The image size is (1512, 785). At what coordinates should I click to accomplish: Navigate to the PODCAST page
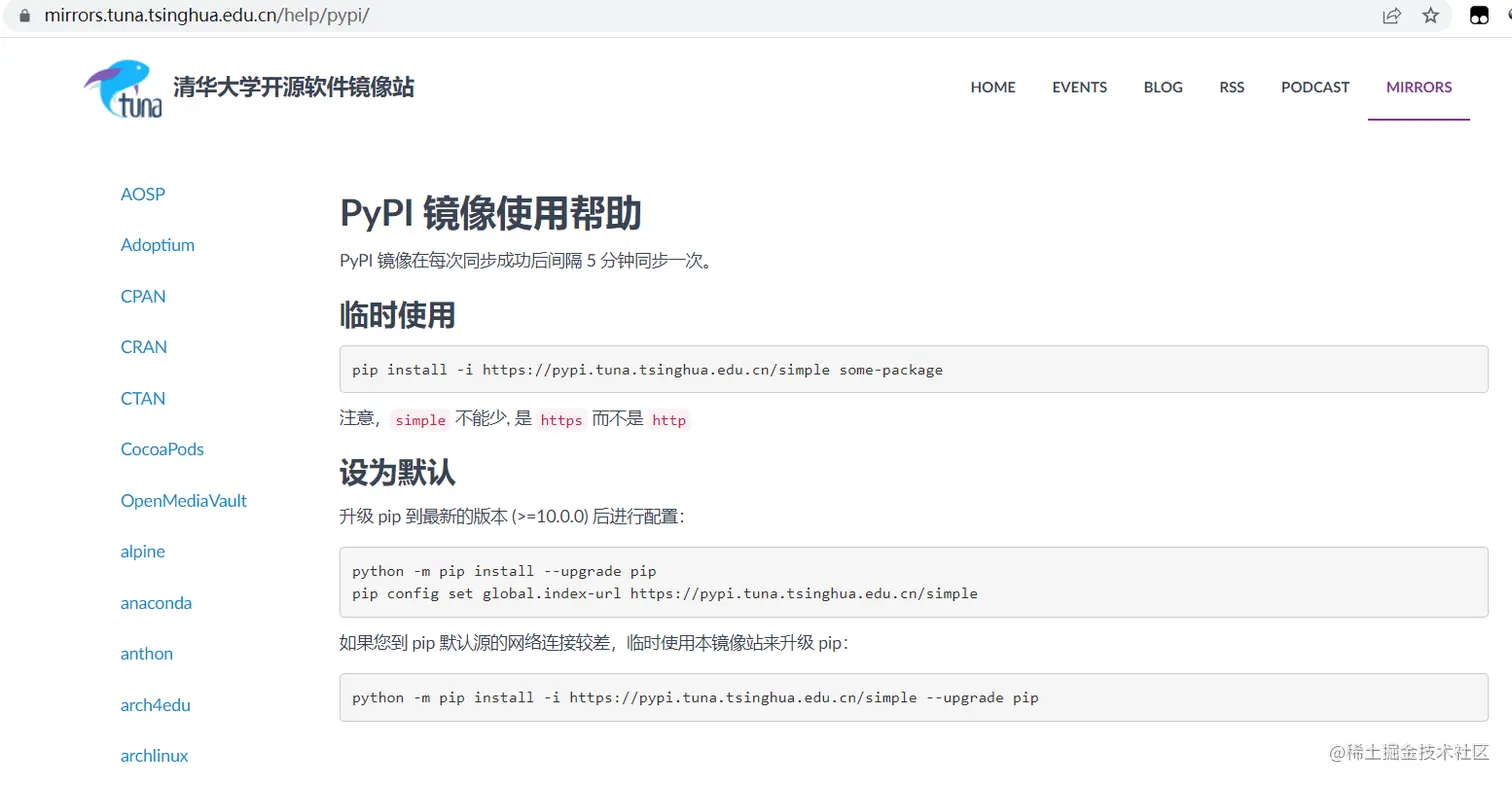1315,87
